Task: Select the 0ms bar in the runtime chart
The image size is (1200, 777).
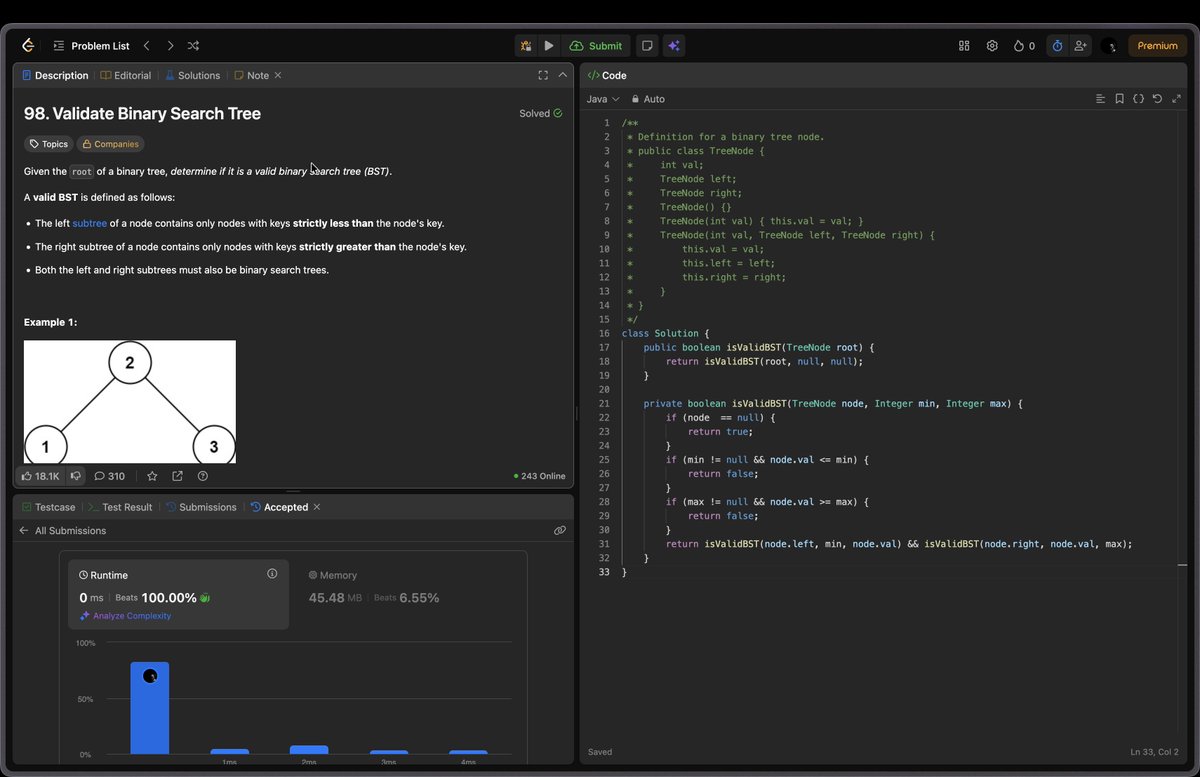Action: pos(149,708)
